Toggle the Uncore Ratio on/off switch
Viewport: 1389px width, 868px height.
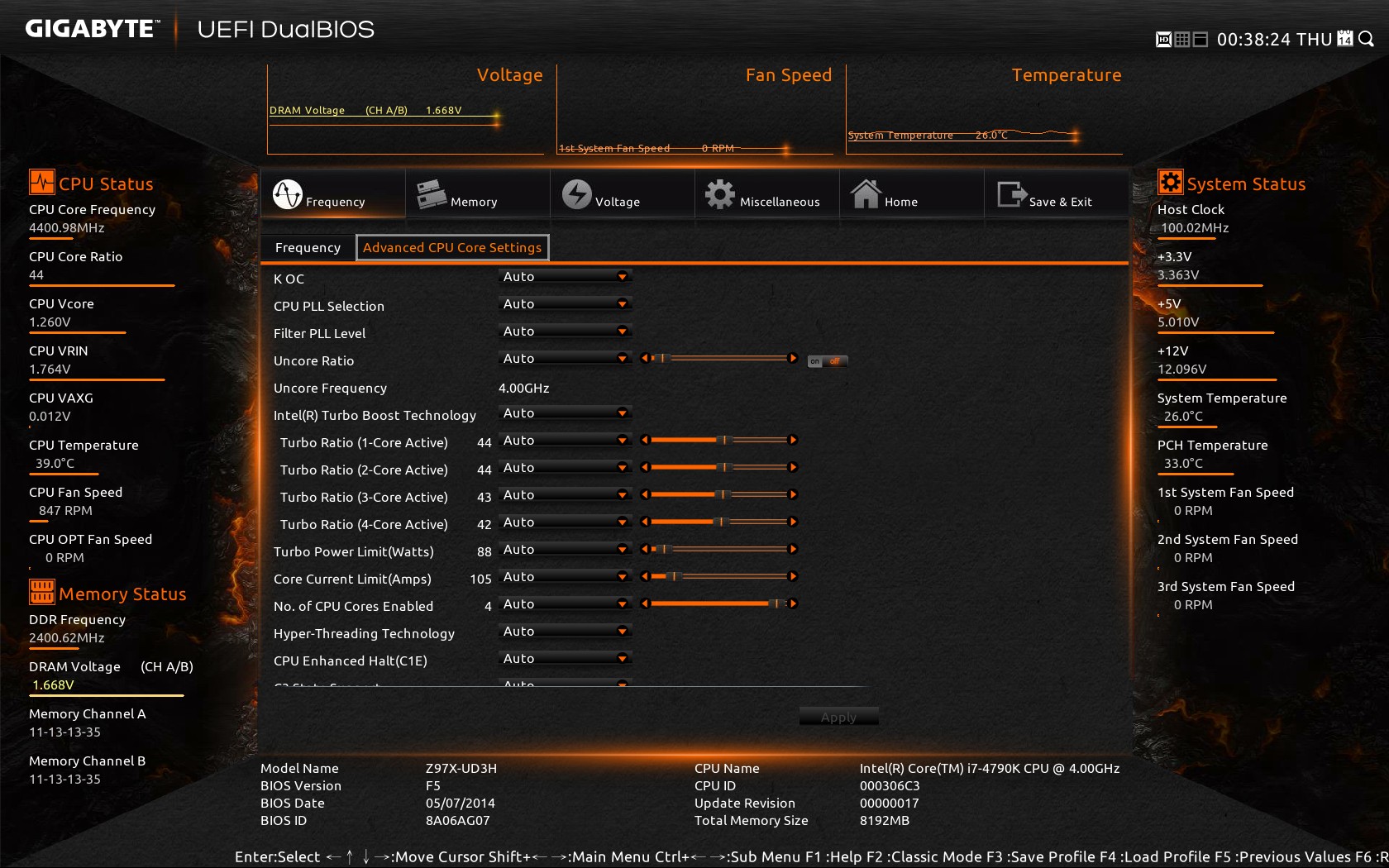tap(828, 361)
